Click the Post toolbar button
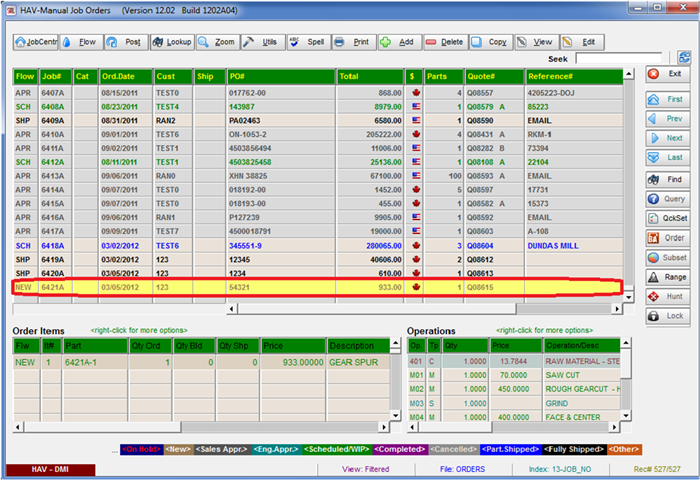 tap(126, 42)
